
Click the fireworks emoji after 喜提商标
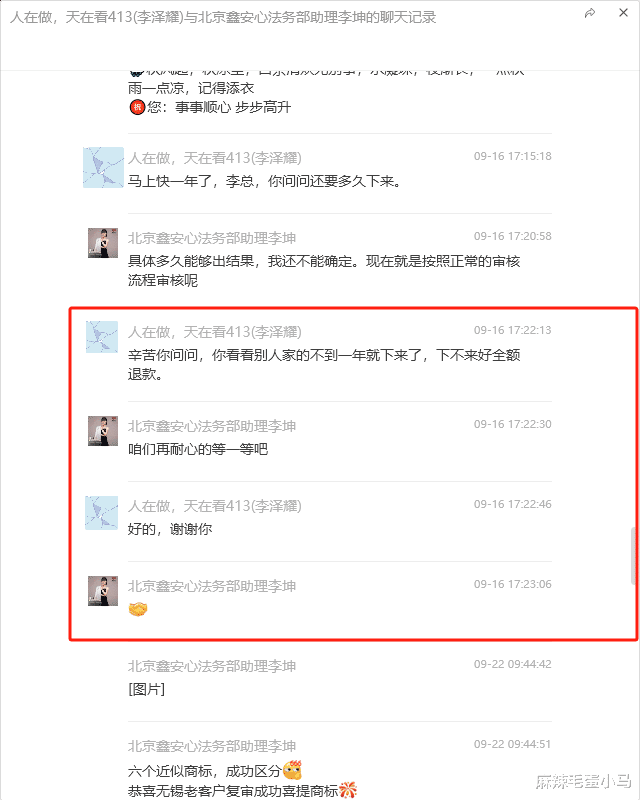click(x=348, y=790)
